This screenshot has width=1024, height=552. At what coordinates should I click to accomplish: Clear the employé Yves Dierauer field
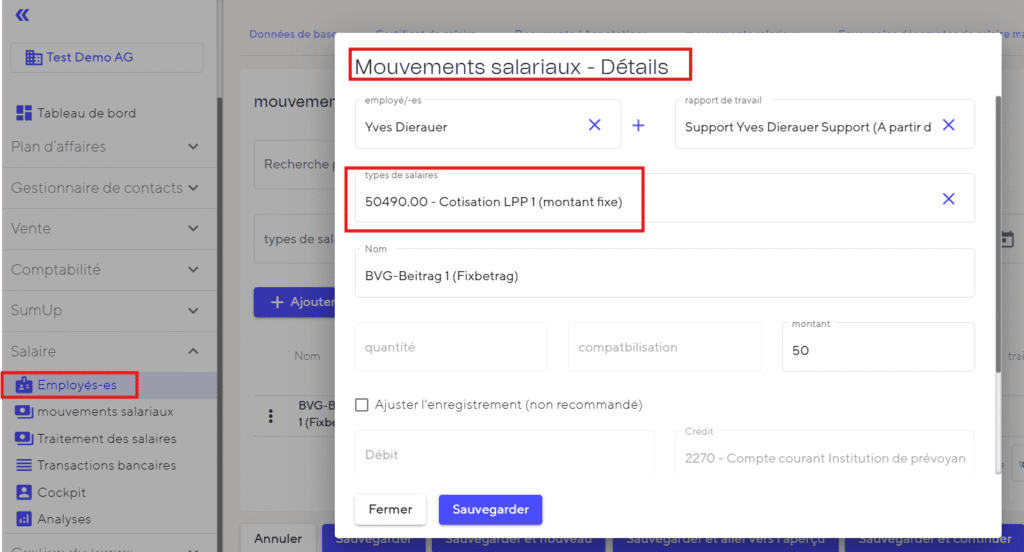point(594,125)
